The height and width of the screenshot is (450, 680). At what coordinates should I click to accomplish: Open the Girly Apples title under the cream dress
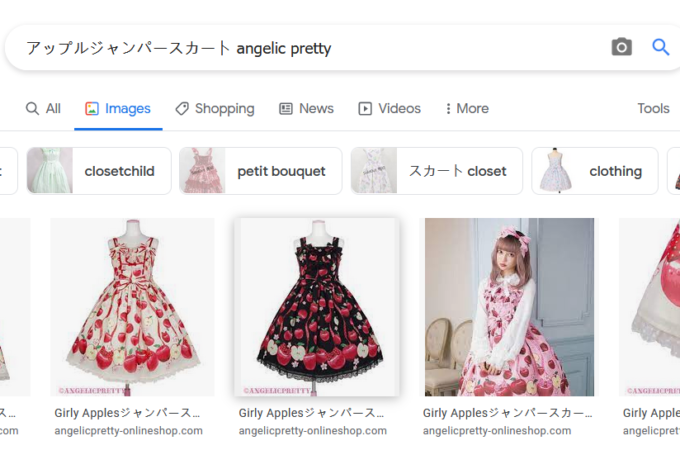coord(128,412)
